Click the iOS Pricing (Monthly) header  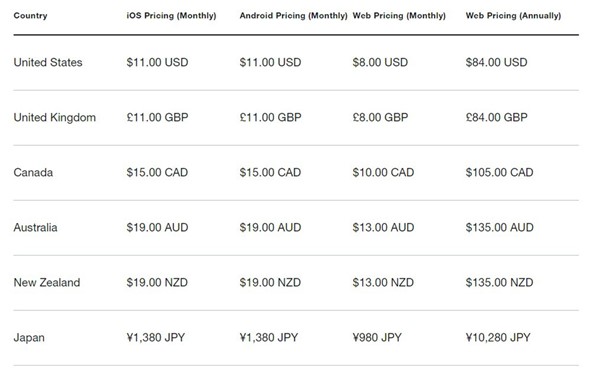171,16
